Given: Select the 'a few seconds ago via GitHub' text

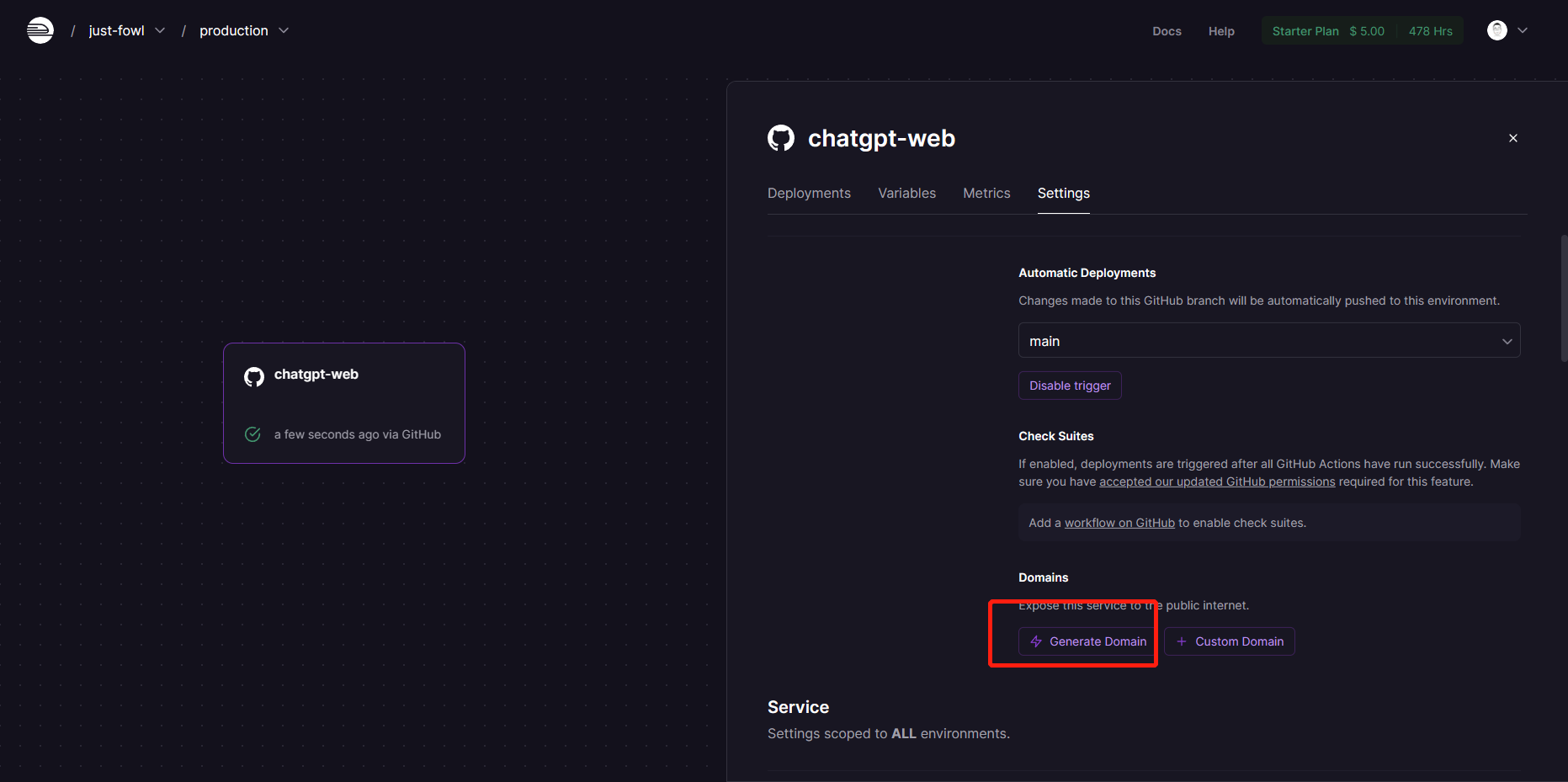Looking at the screenshot, I should (x=358, y=434).
